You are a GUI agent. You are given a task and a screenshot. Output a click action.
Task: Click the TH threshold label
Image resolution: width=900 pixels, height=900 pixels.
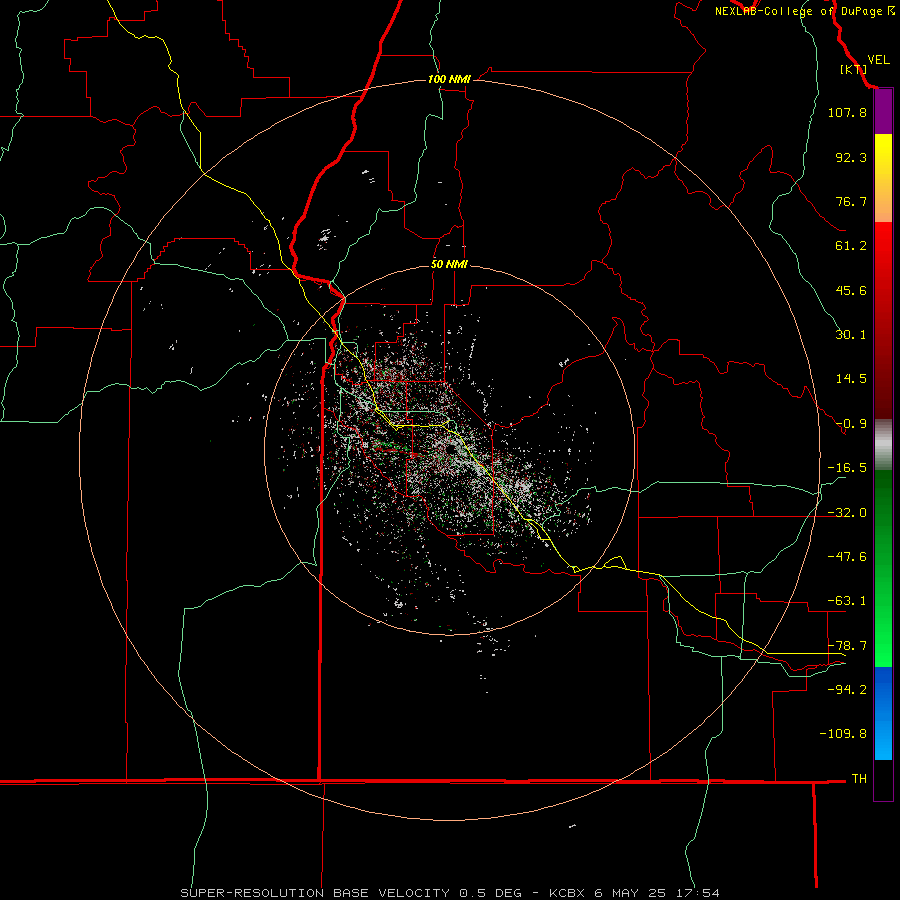coord(859,778)
